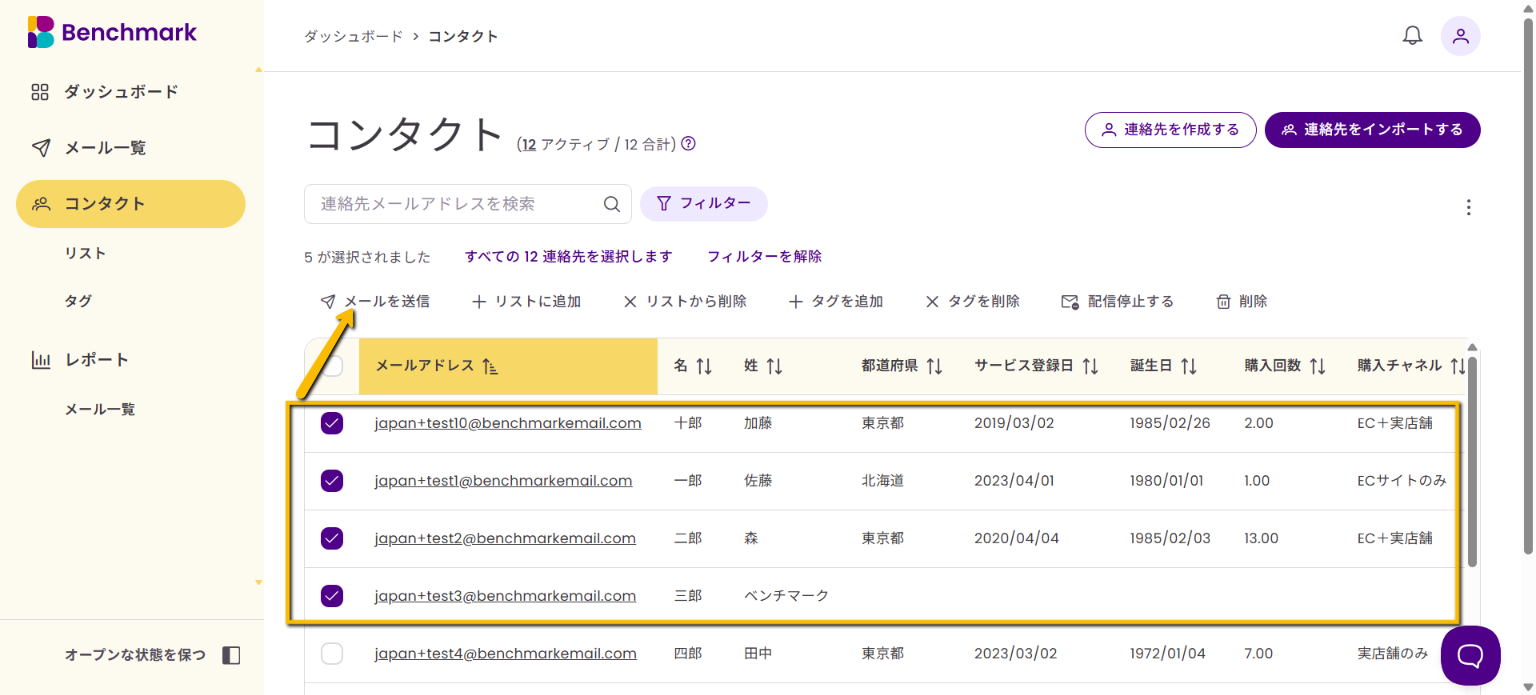Uncheck the japan+test2 row checkbox

[332, 538]
